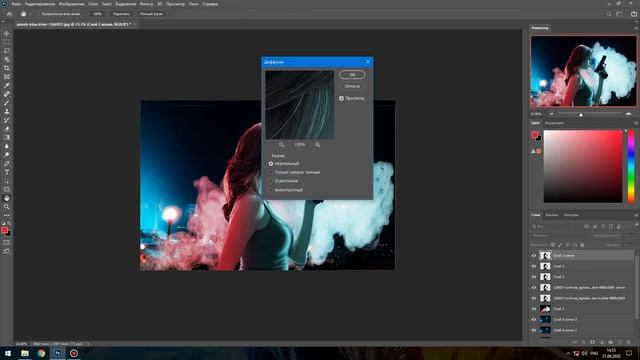Screen dimensions: 640x360
Task: Select the Анизотропный radio button
Action: (x=271, y=190)
